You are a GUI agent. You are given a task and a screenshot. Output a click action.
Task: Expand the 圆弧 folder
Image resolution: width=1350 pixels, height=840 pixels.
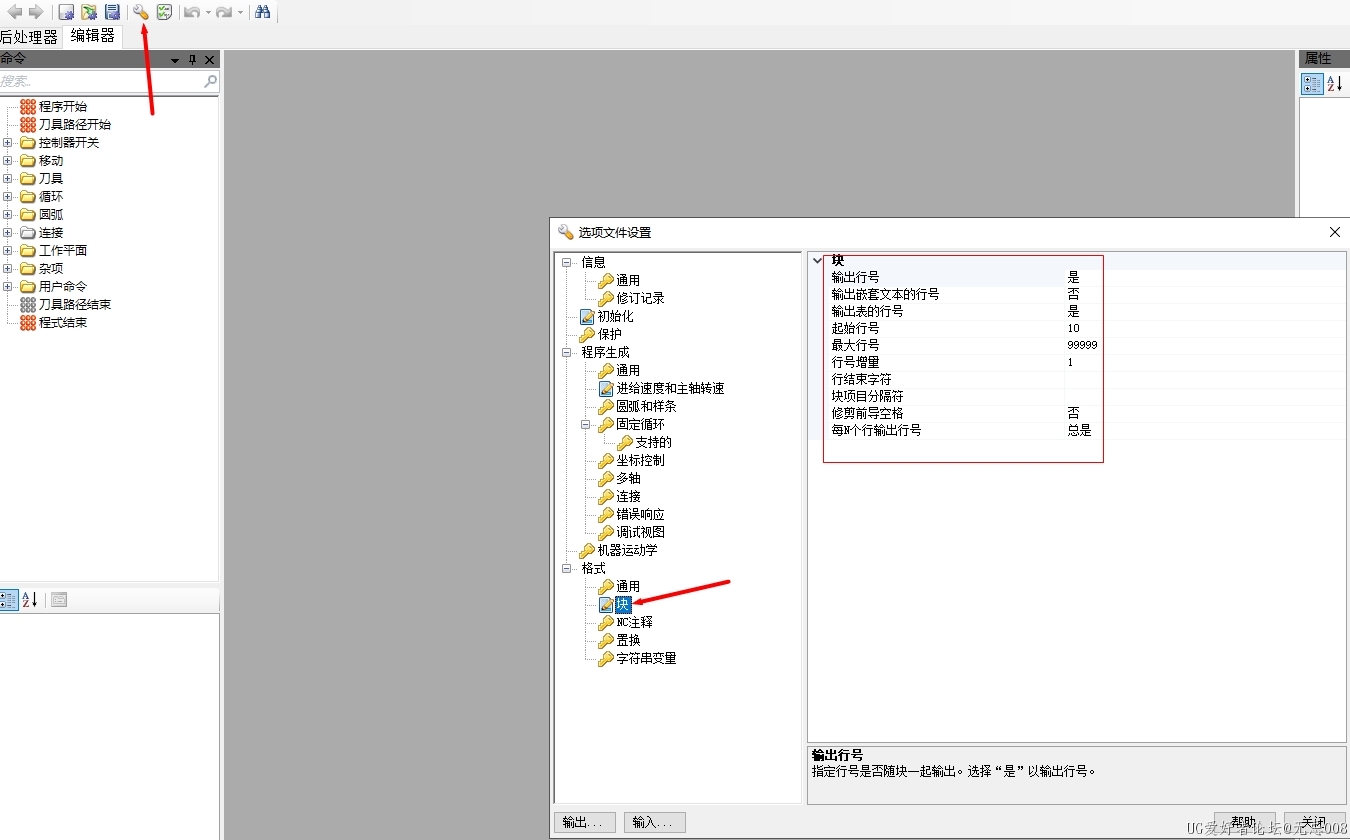coord(8,214)
